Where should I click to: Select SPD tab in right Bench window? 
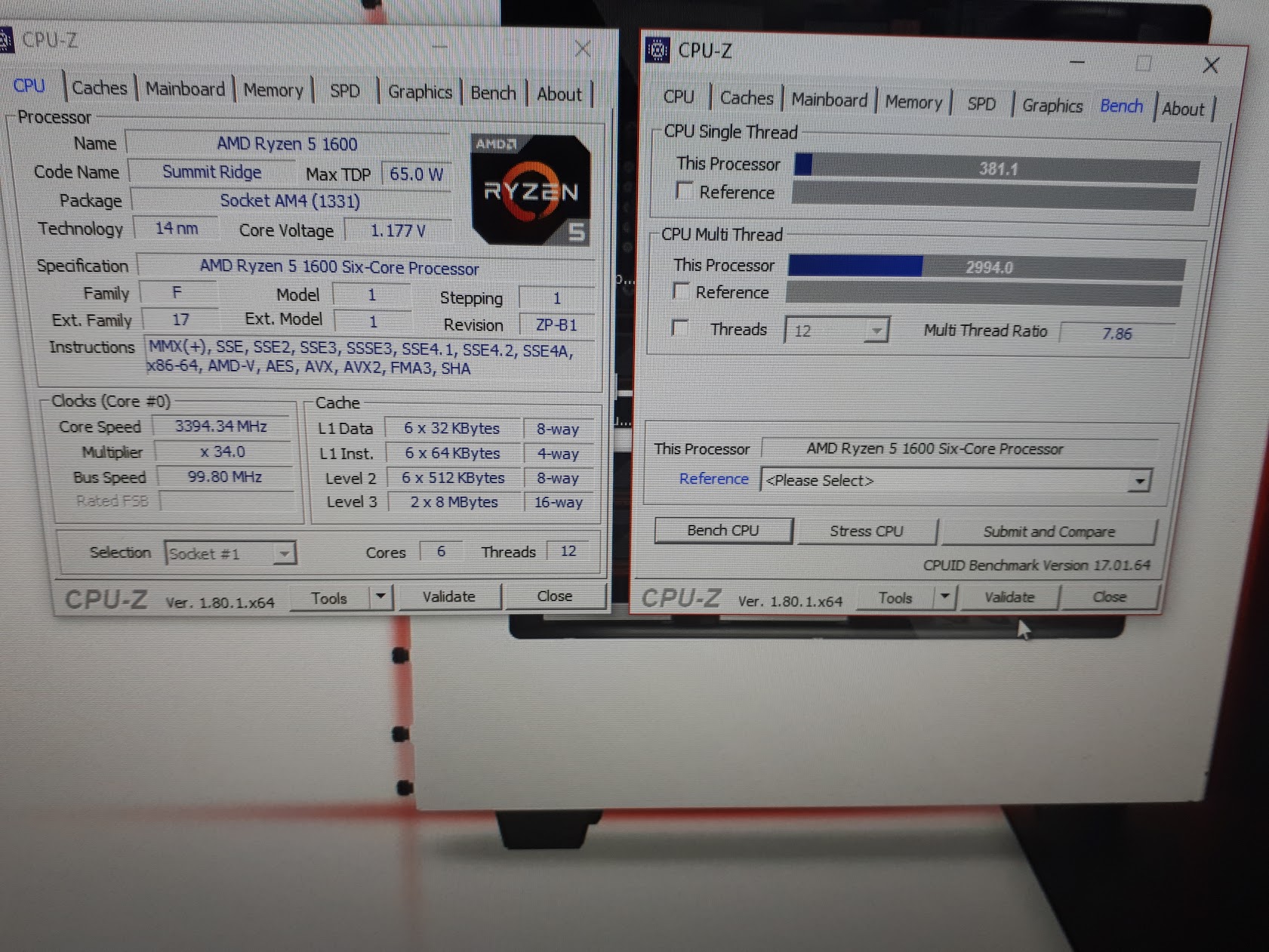pyautogui.click(x=981, y=104)
